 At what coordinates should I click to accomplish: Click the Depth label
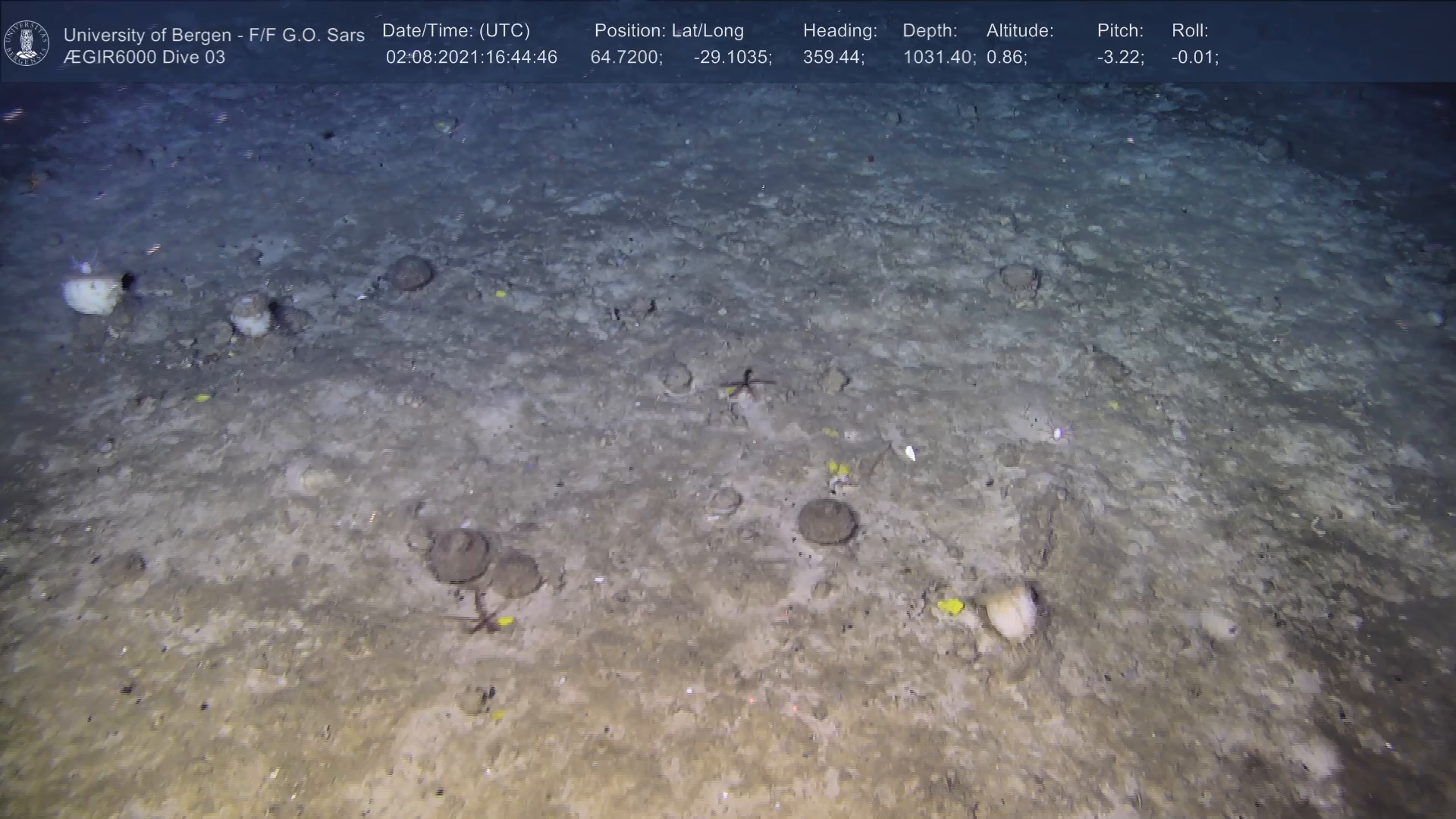(x=930, y=31)
